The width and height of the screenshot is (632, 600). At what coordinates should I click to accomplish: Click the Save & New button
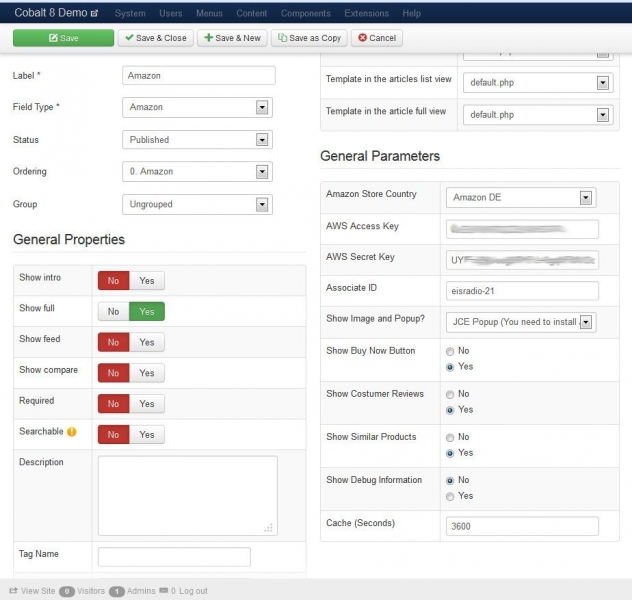click(x=231, y=38)
